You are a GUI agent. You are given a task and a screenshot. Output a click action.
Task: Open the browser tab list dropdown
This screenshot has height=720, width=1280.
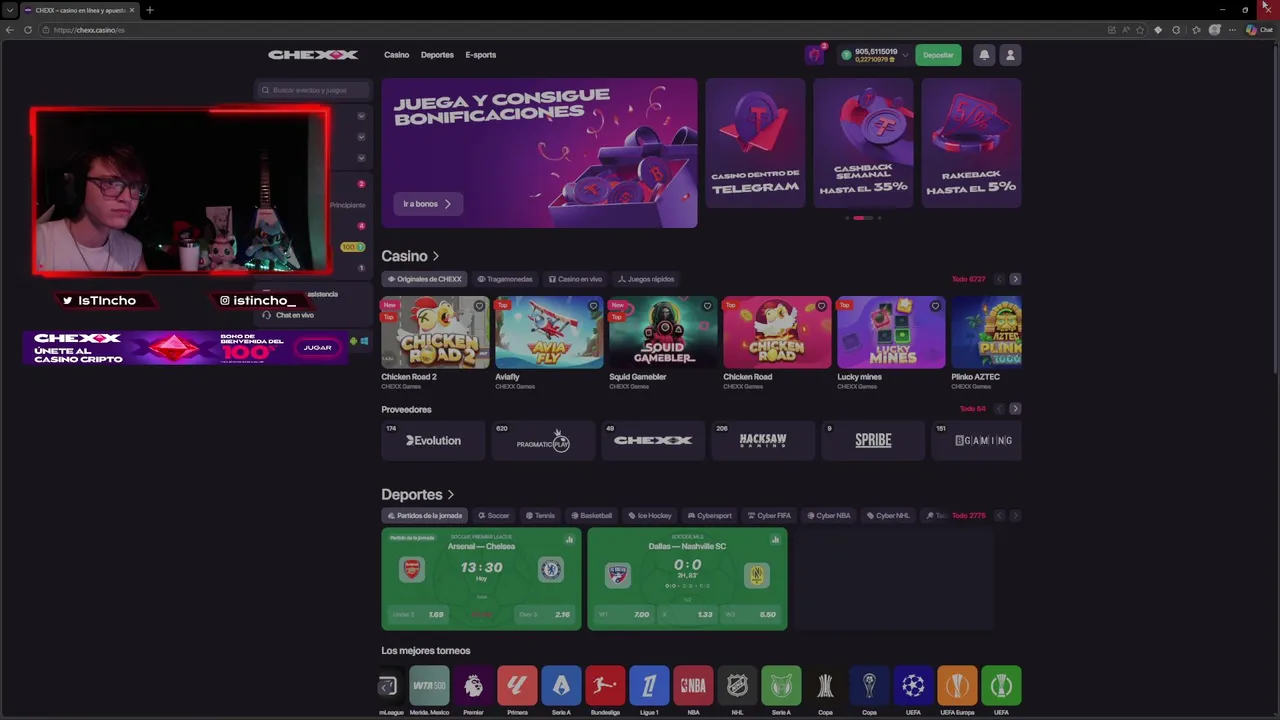pos(10,10)
